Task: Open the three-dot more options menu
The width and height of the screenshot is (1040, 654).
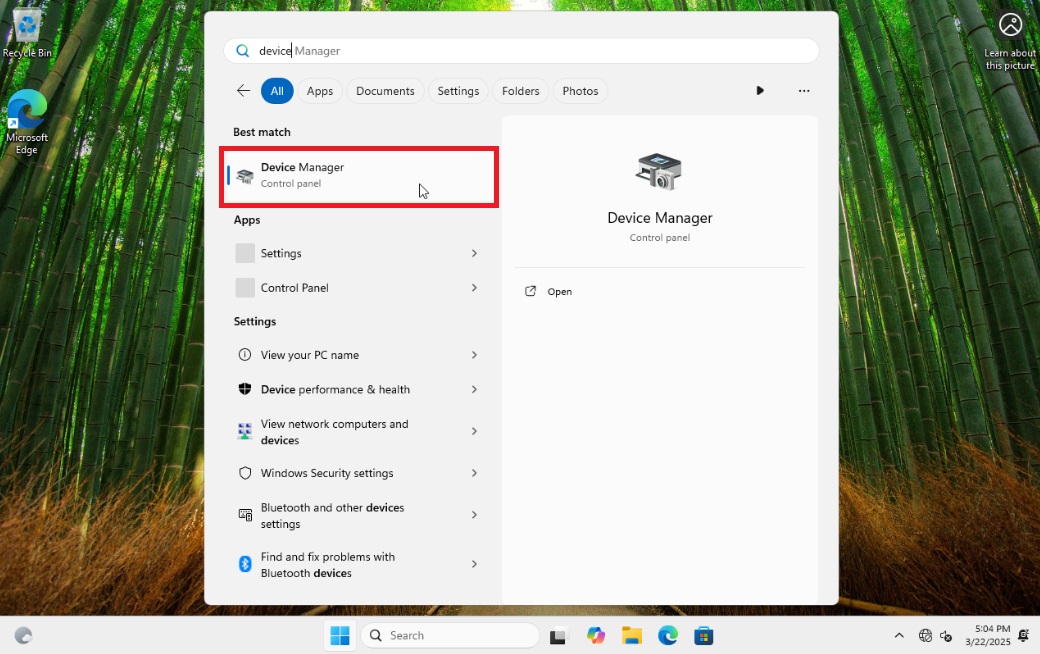Action: click(804, 91)
